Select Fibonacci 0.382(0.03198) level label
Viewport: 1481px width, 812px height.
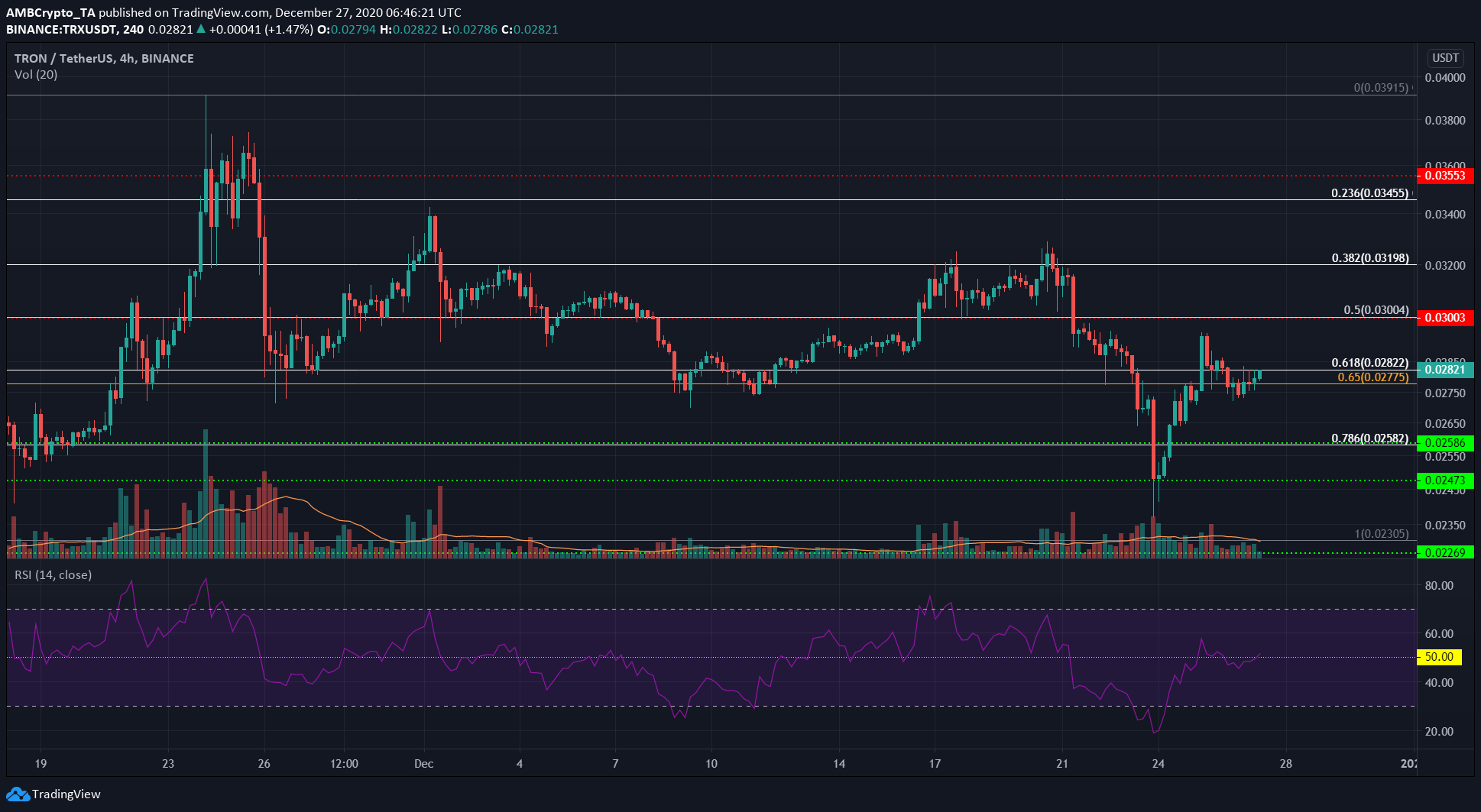pos(1369,258)
